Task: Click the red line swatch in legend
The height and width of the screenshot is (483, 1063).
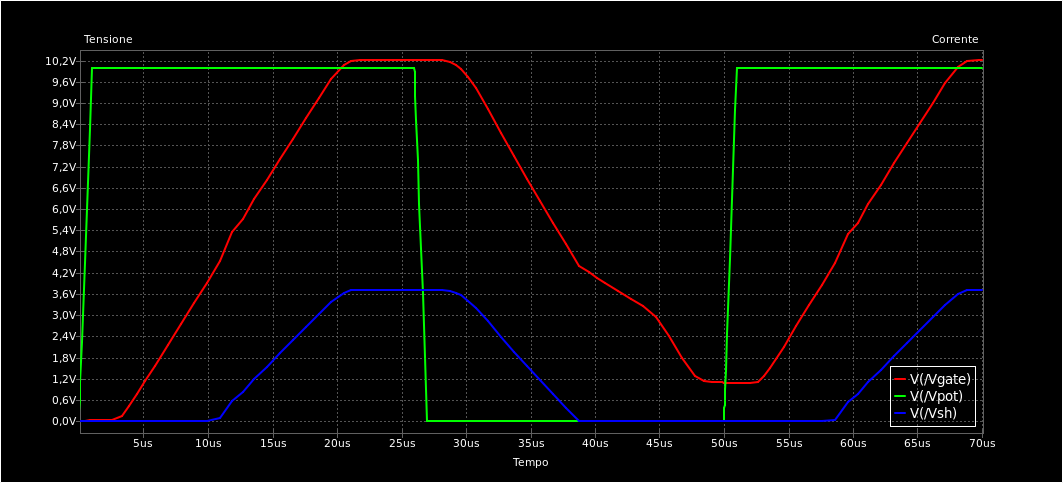Action: [x=900, y=379]
